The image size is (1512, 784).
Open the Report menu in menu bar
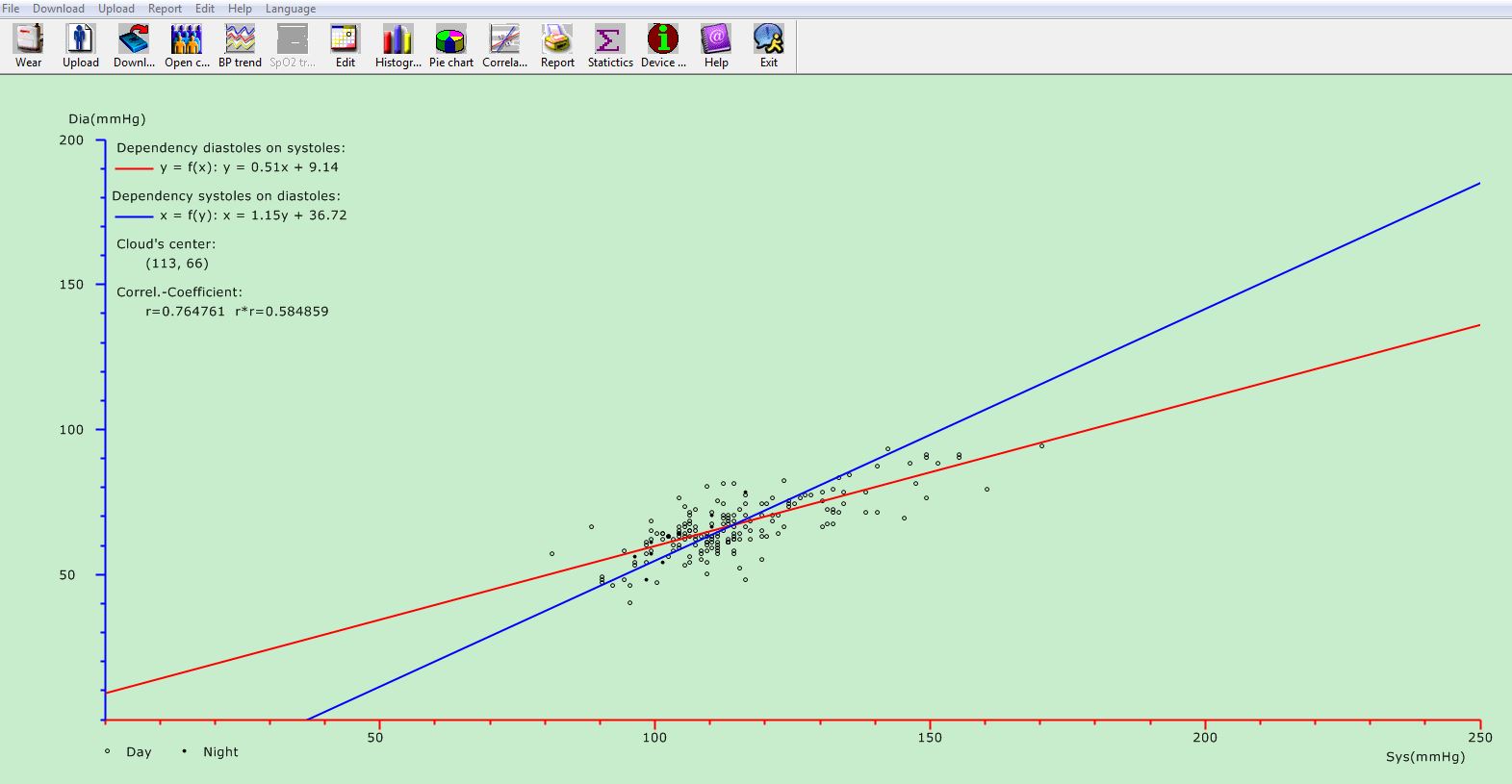165,9
